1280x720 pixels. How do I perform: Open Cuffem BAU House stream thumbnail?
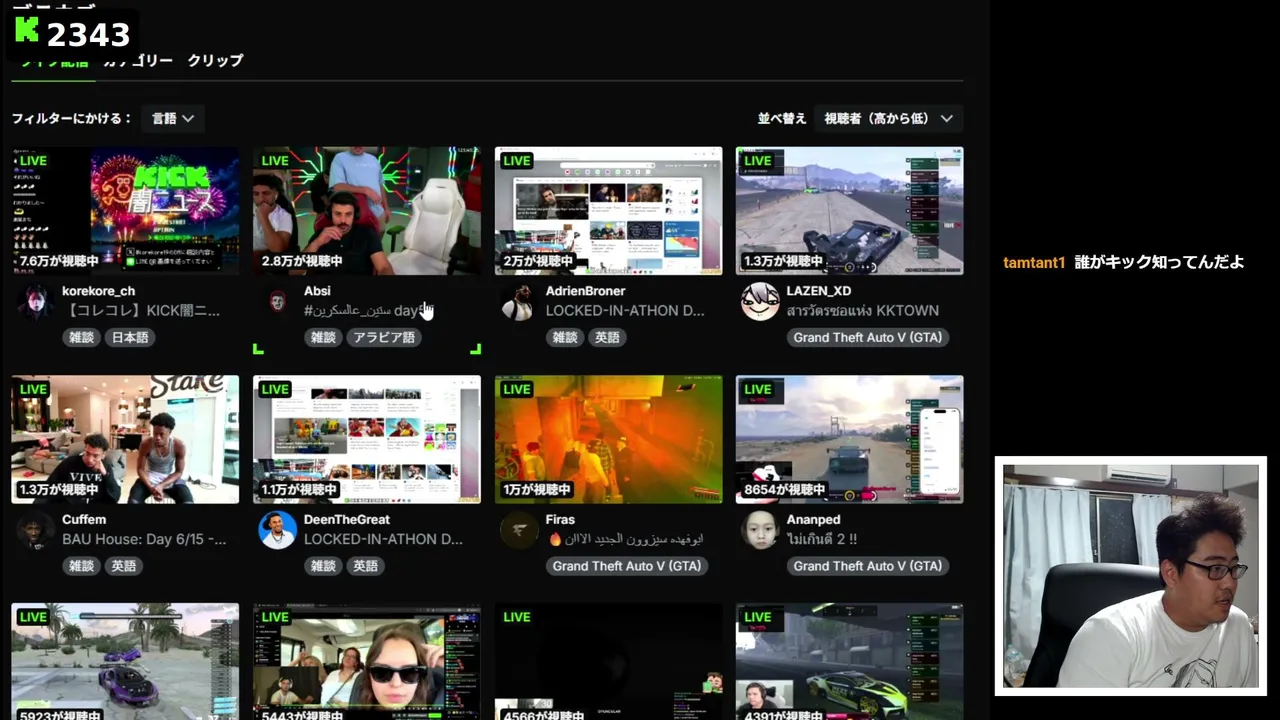[x=125, y=439]
